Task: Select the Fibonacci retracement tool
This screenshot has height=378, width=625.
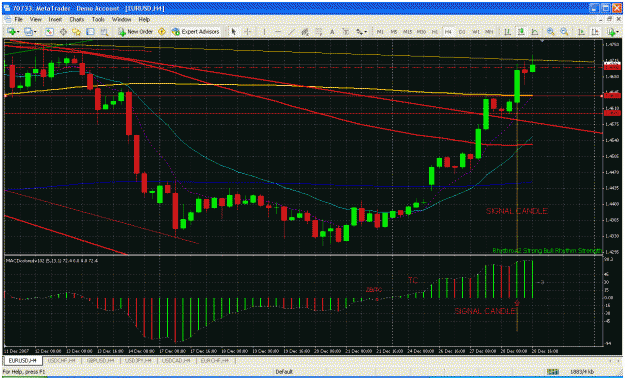Action: click(319, 32)
